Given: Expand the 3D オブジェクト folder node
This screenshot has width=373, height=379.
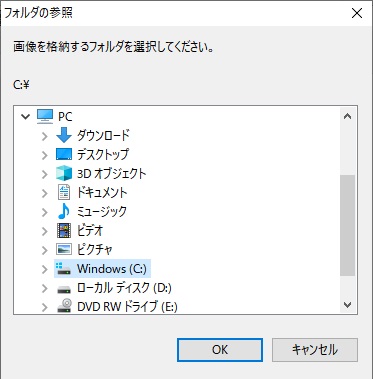Looking at the screenshot, I should (x=45, y=174).
